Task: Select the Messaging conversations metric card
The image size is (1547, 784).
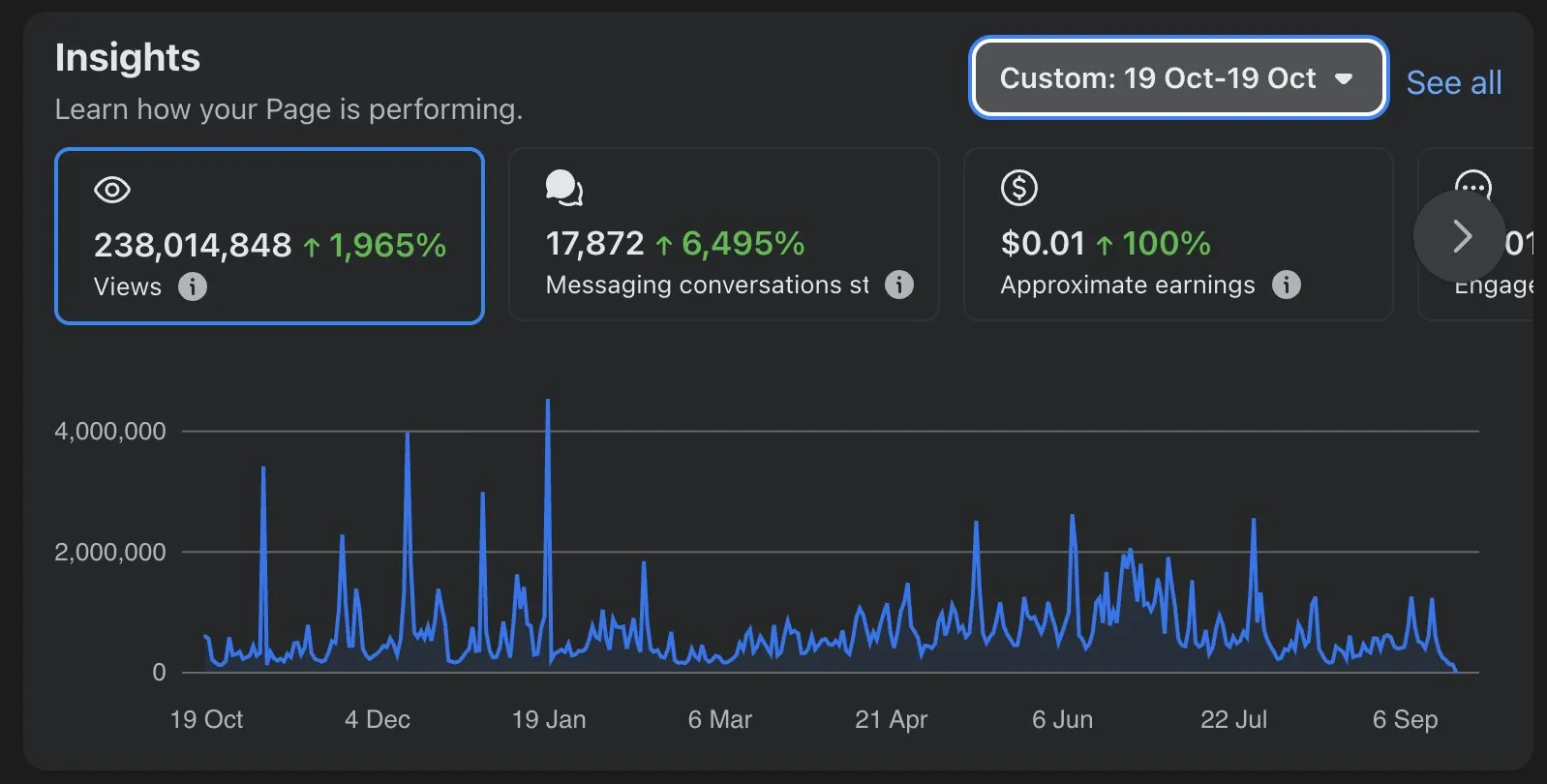Action: (x=724, y=234)
